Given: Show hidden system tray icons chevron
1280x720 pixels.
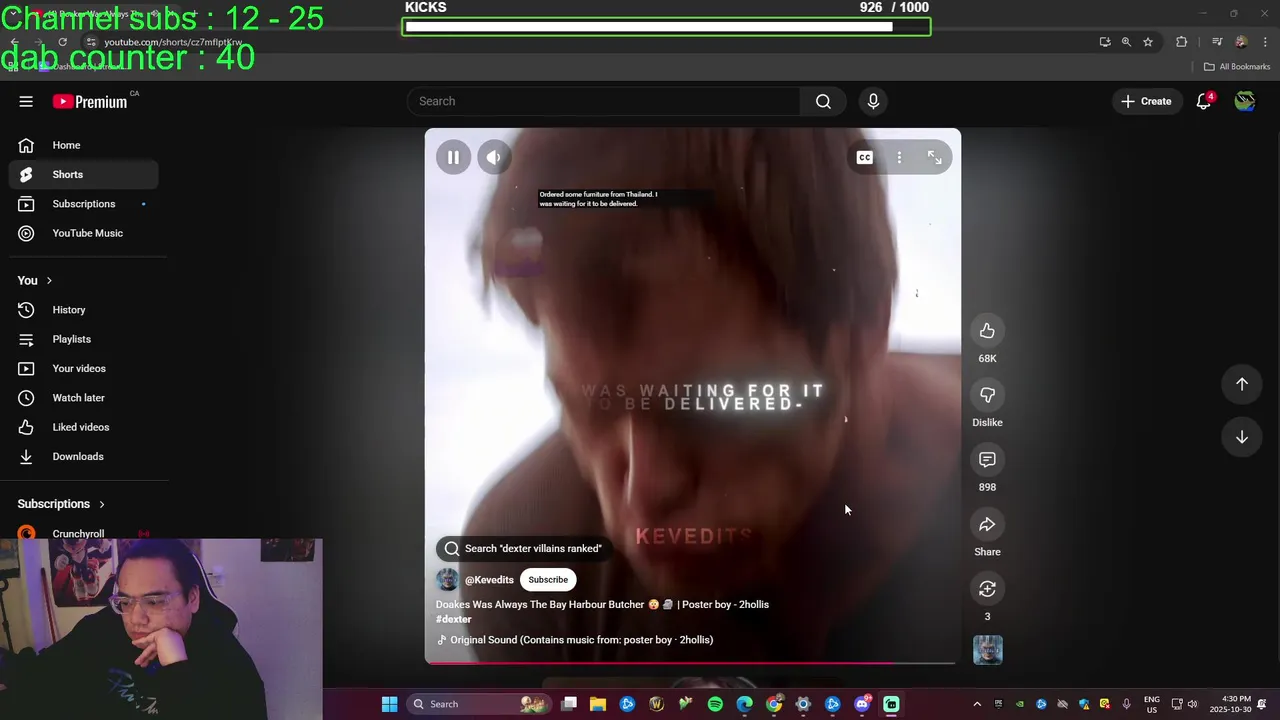Looking at the screenshot, I should click(x=977, y=704).
